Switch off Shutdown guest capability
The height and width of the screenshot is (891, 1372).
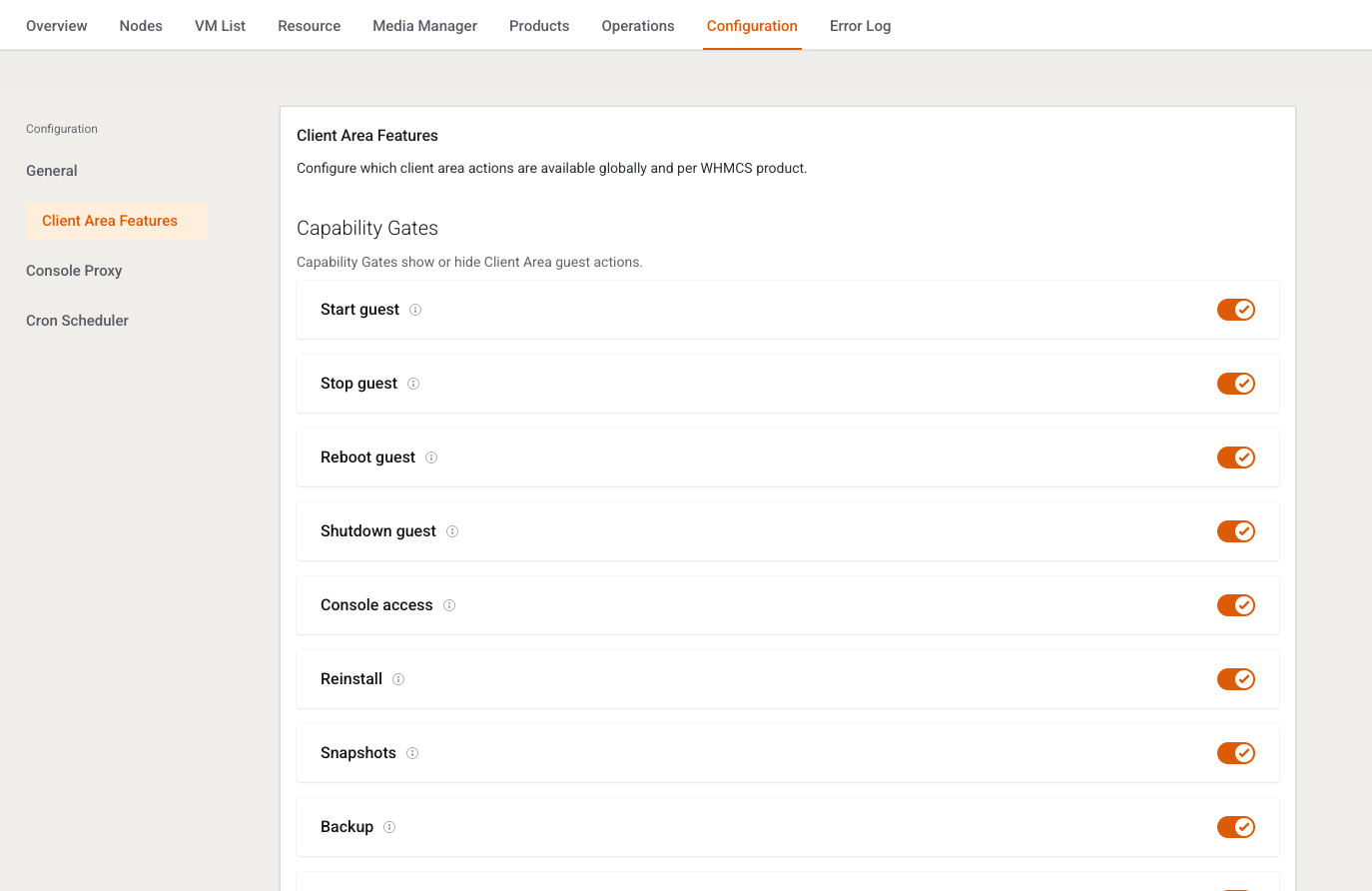[x=1235, y=531]
